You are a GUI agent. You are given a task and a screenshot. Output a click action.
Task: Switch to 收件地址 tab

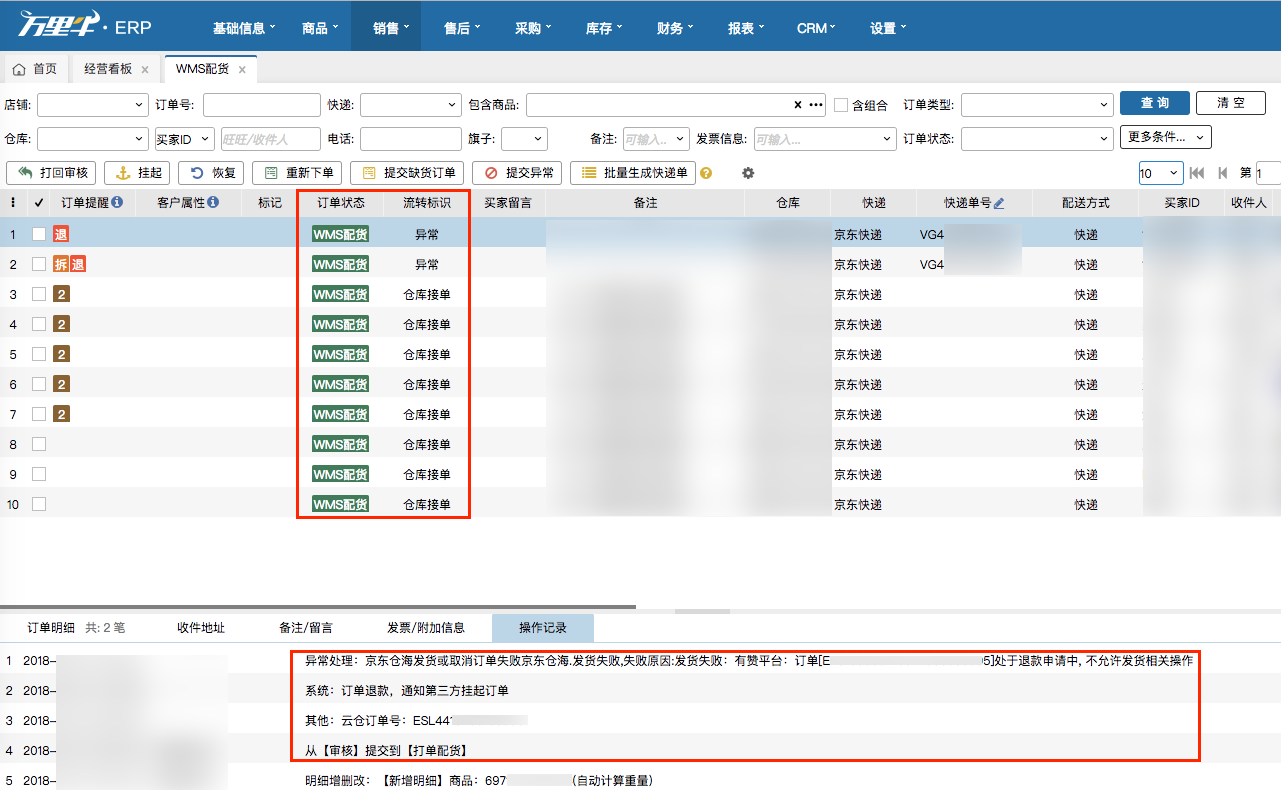(x=201, y=628)
